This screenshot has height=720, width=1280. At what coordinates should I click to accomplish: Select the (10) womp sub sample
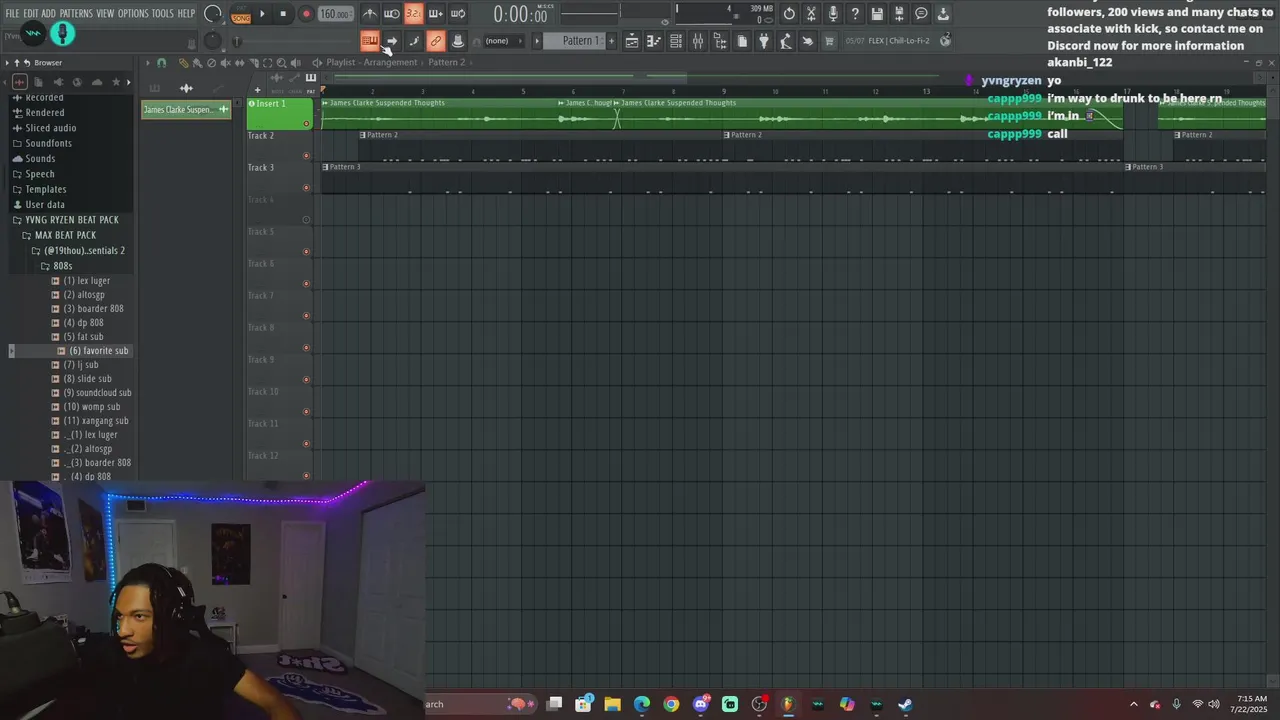(x=86, y=407)
